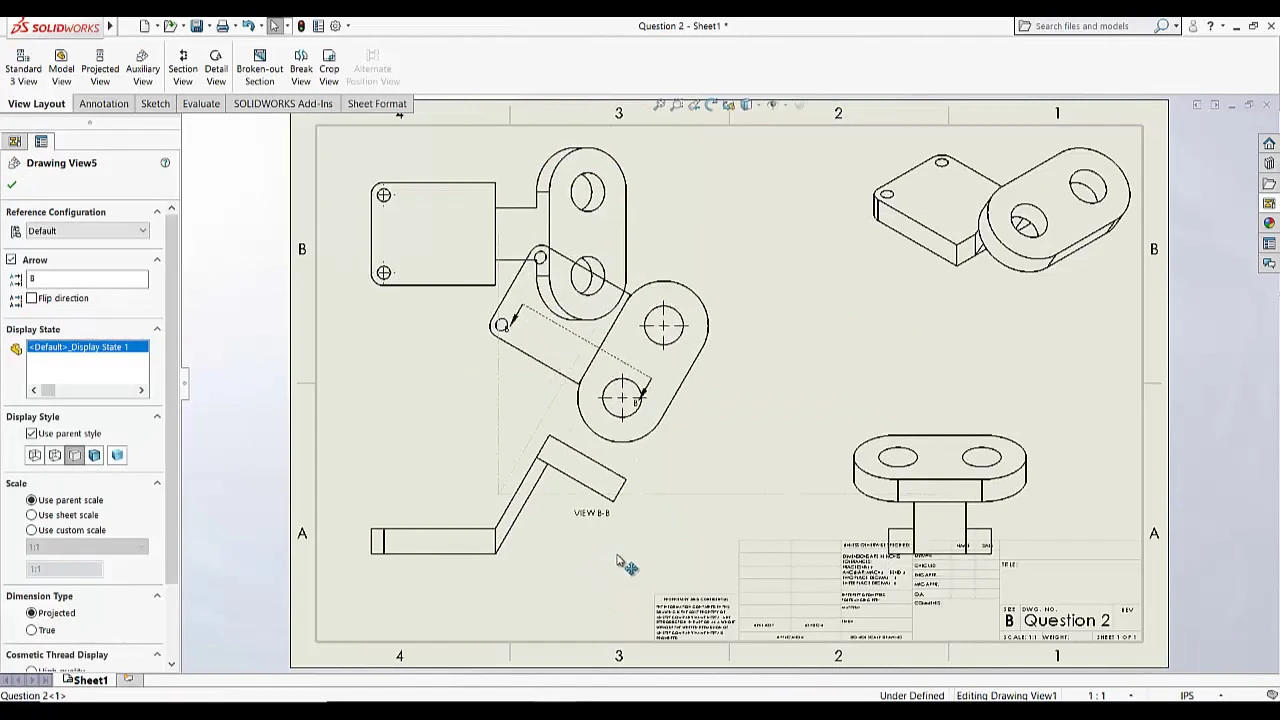Viewport: 1280px width, 720px height.
Task: Open SOLIDWORKS Add-Ins tab
Action: [283, 104]
